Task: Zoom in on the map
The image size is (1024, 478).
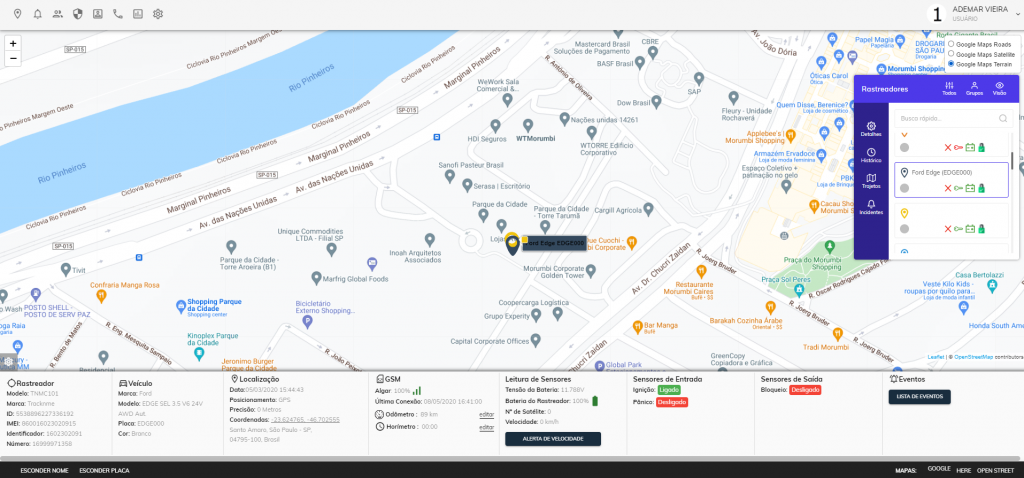Action: point(13,43)
